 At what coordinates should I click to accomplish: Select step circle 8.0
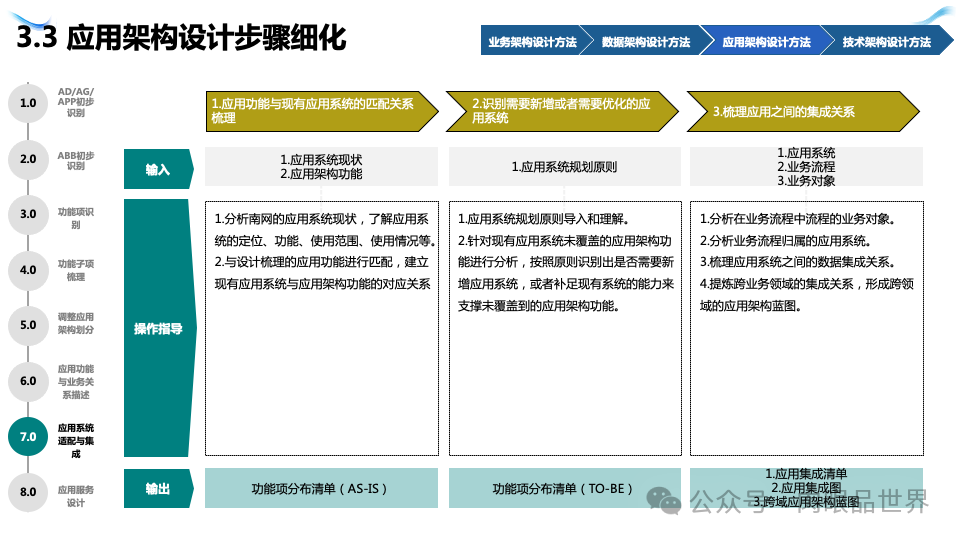[x=28, y=492]
